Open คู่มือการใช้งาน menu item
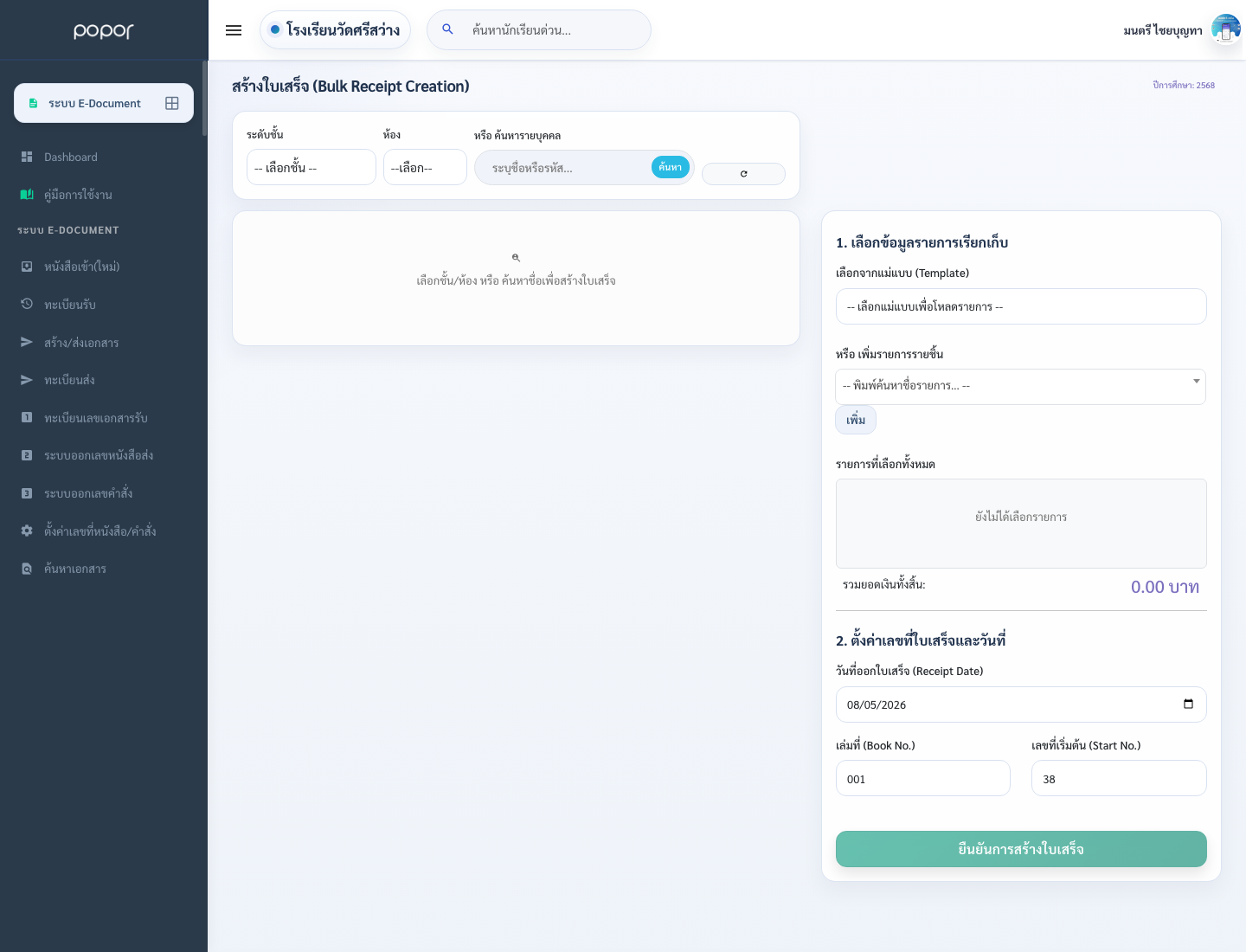Image resolution: width=1246 pixels, height=952 pixels. [x=104, y=195]
